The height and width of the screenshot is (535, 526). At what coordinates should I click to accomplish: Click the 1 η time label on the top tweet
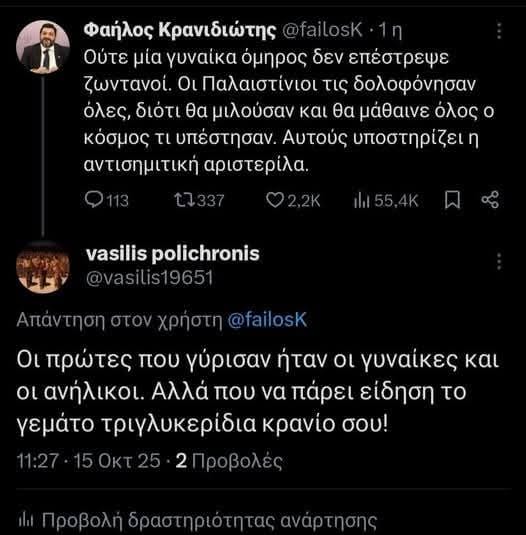tap(390, 31)
